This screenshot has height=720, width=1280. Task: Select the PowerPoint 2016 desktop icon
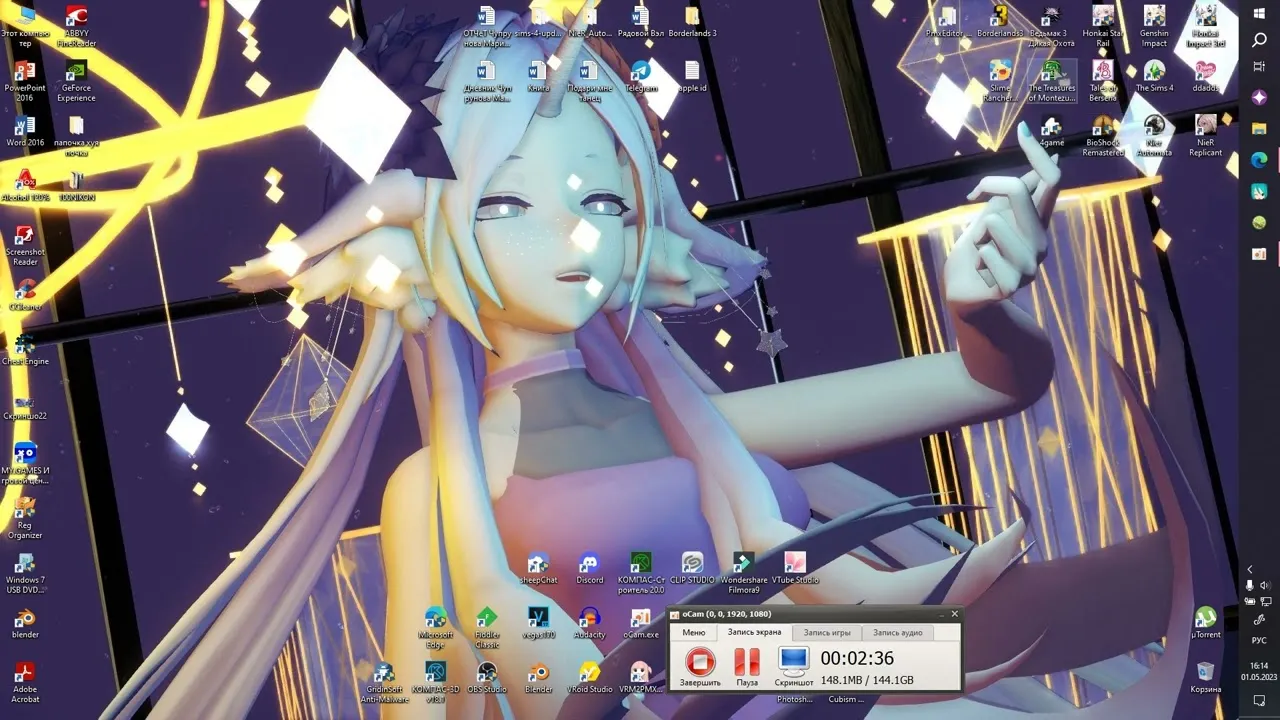point(25,82)
